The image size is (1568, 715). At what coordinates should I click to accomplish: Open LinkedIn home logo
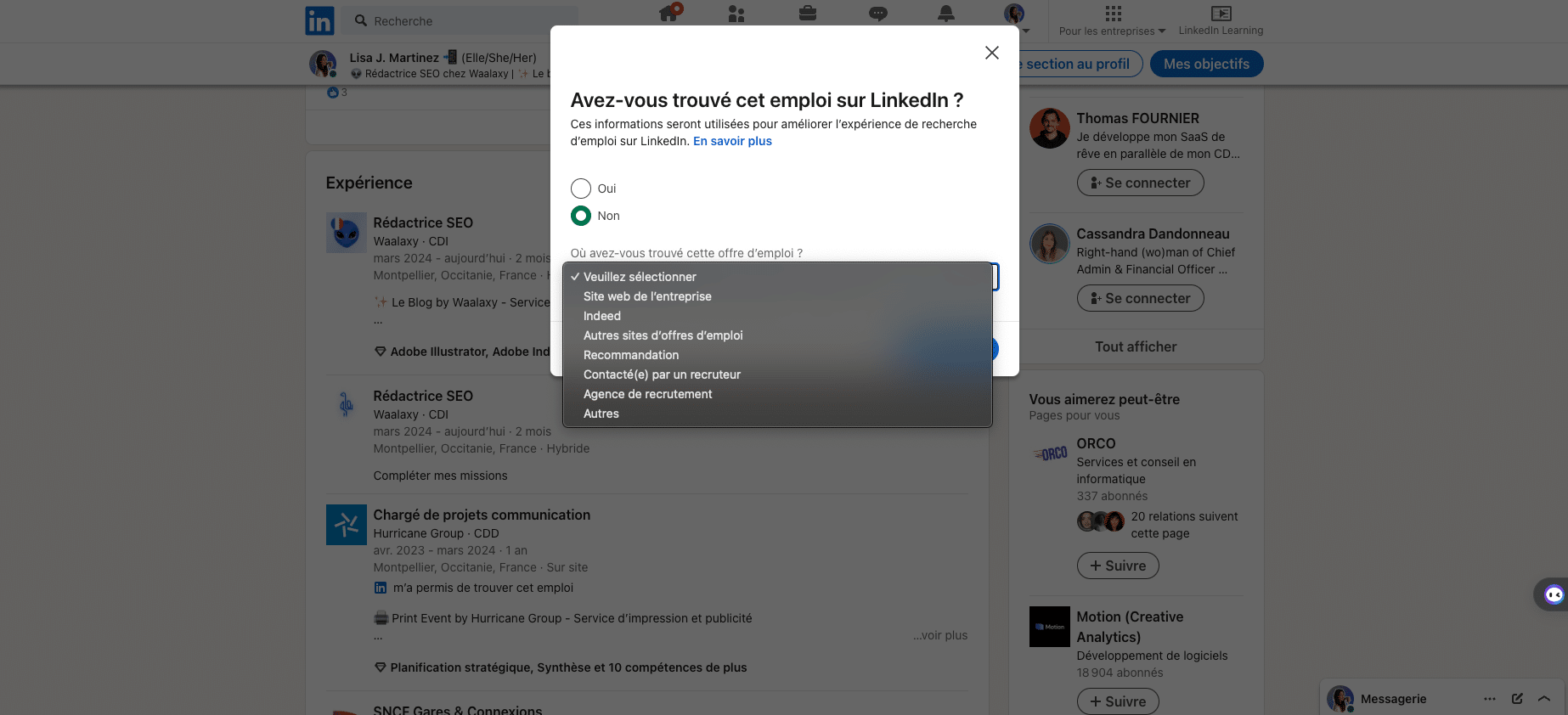pos(319,20)
